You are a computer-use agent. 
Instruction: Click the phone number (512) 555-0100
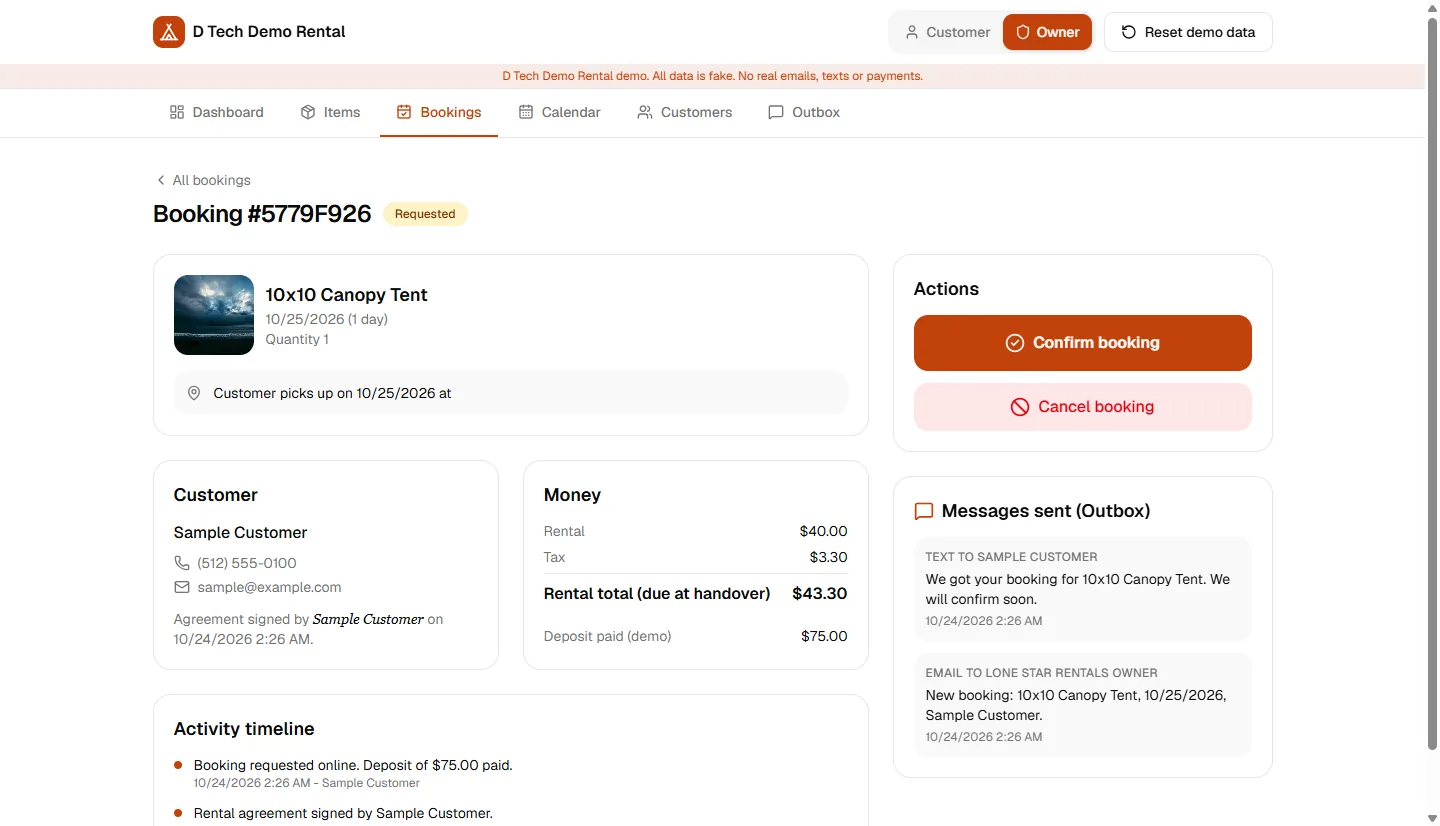click(x=247, y=563)
